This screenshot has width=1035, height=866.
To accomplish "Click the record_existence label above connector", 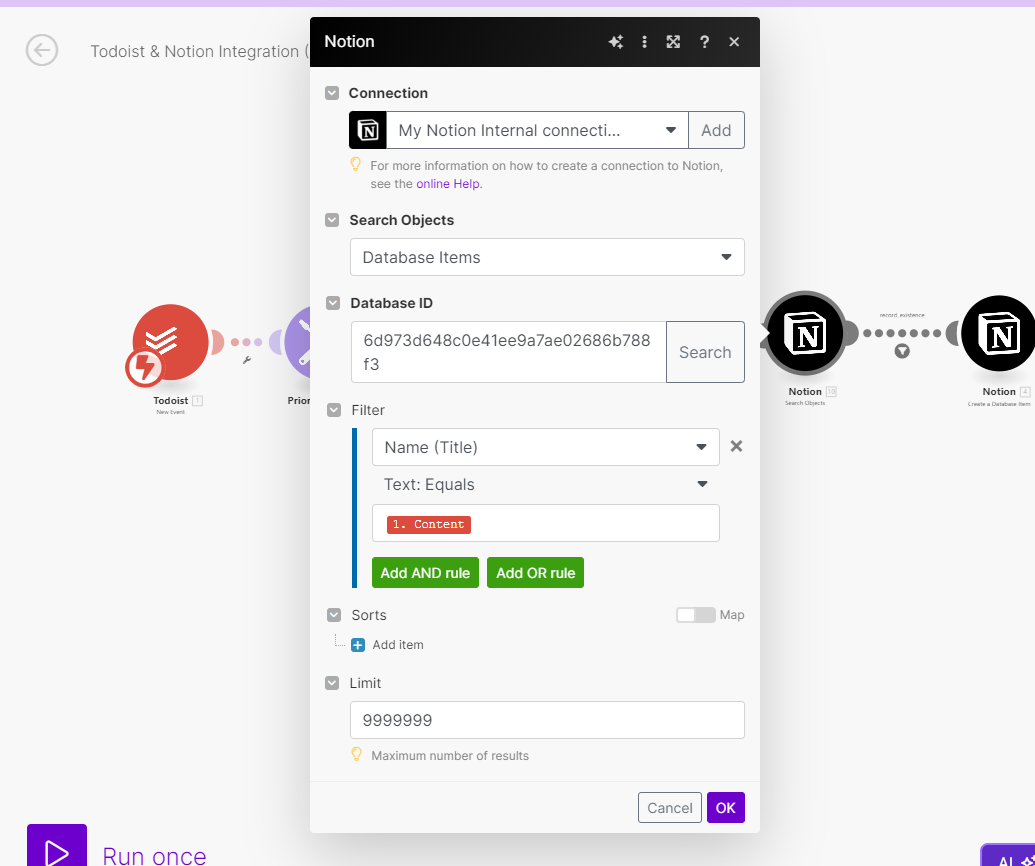I will [x=902, y=316].
